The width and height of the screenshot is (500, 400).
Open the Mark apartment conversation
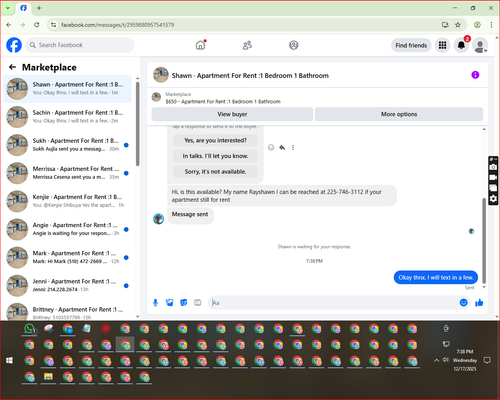[x=68, y=257]
